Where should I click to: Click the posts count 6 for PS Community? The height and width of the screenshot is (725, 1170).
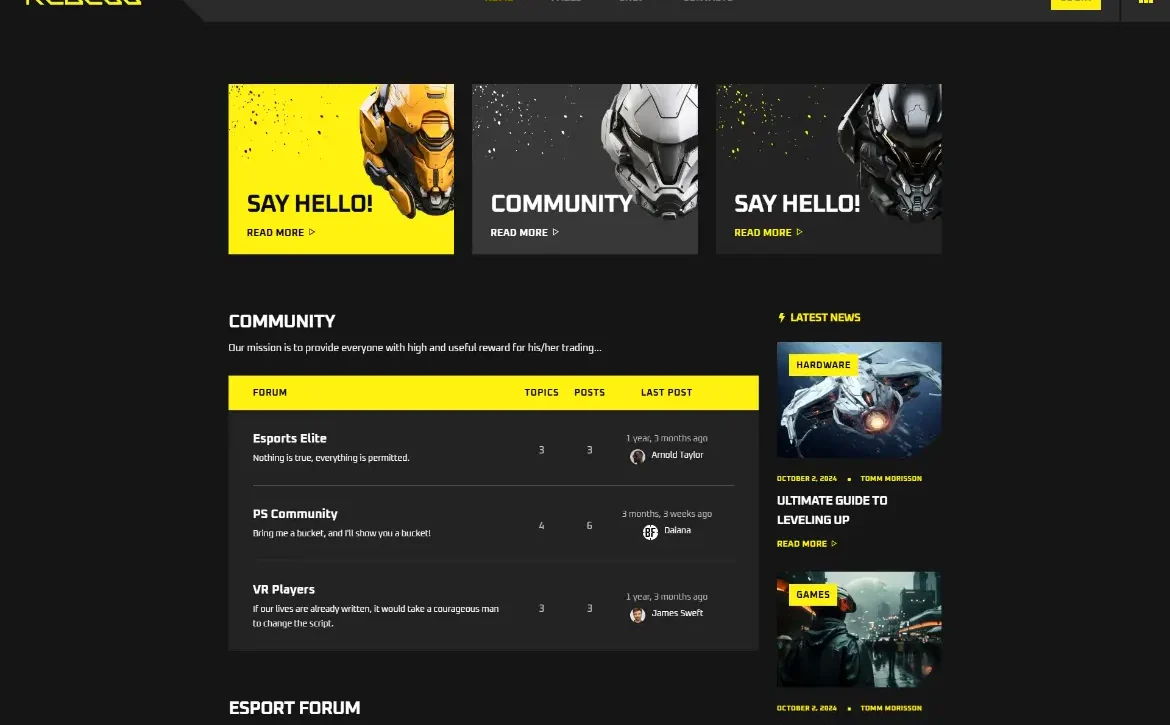coord(589,526)
